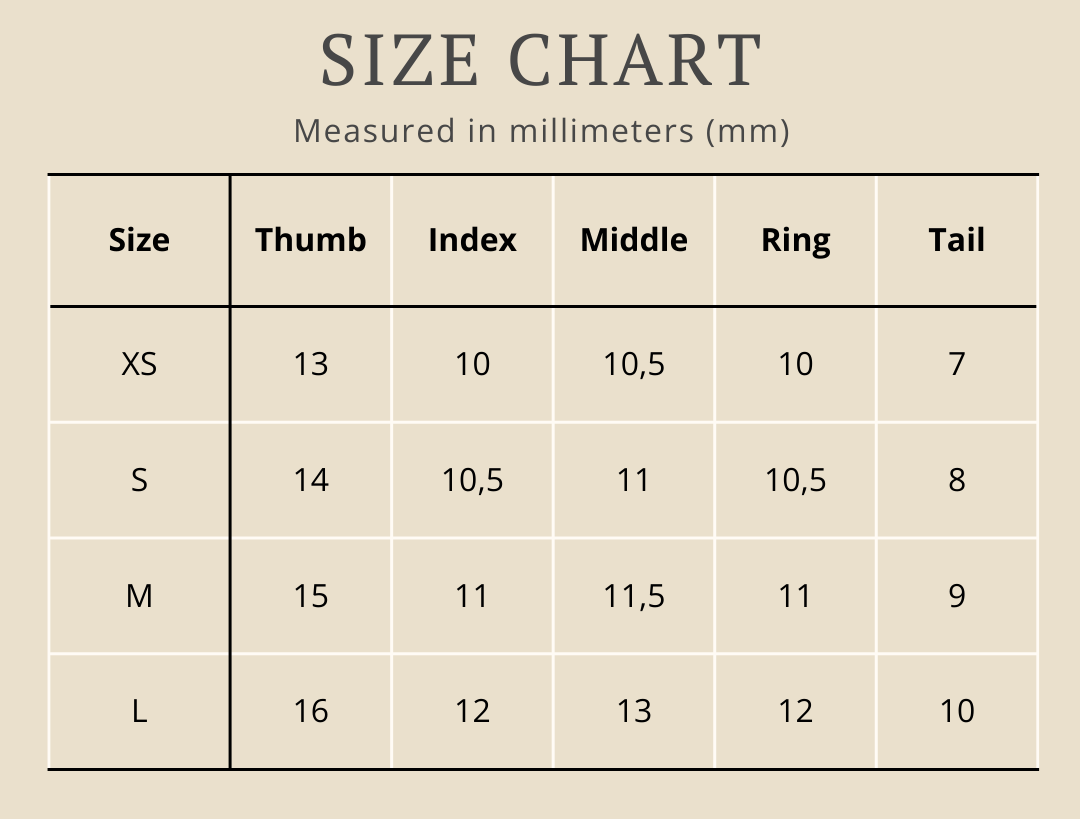Click the SIZE CHART title
Image resolution: width=1080 pixels, height=819 pixels.
pos(541,62)
